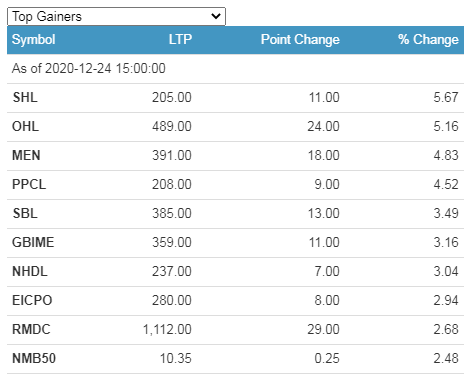Click the Point Change column header
This screenshot has width=469, height=377.
point(300,40)
